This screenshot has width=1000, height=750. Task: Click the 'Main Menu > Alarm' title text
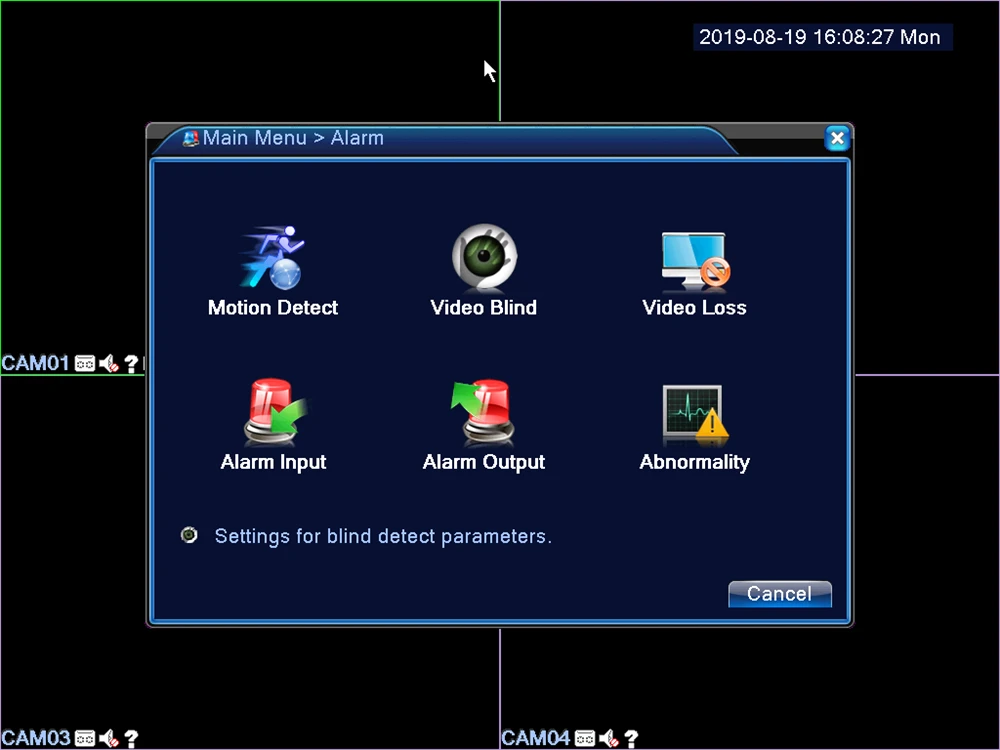click(x=293, y=138)
